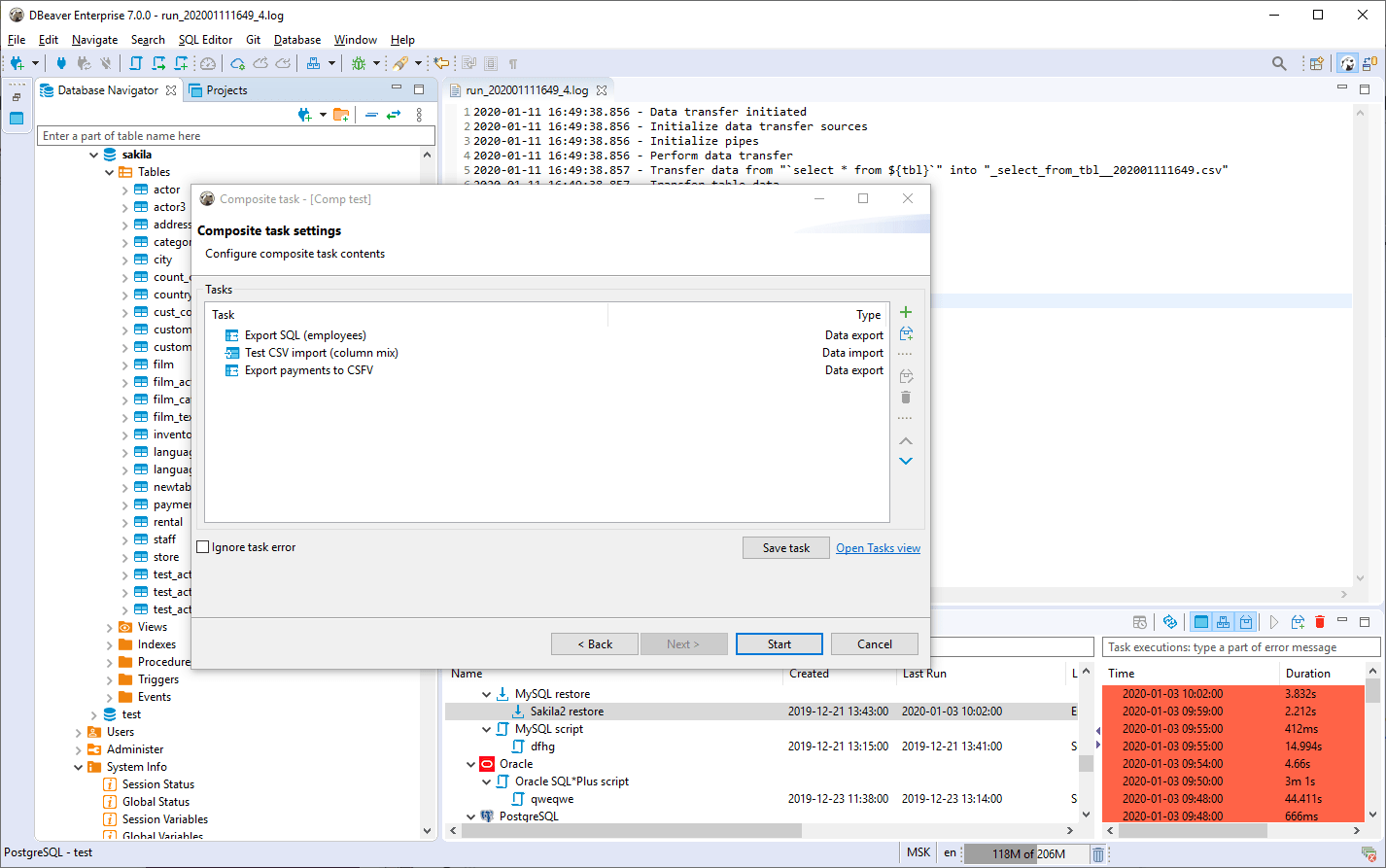Click the blue move task down arrow
1386x868 pixels.
pyautogui.click(x=906, y=462)
